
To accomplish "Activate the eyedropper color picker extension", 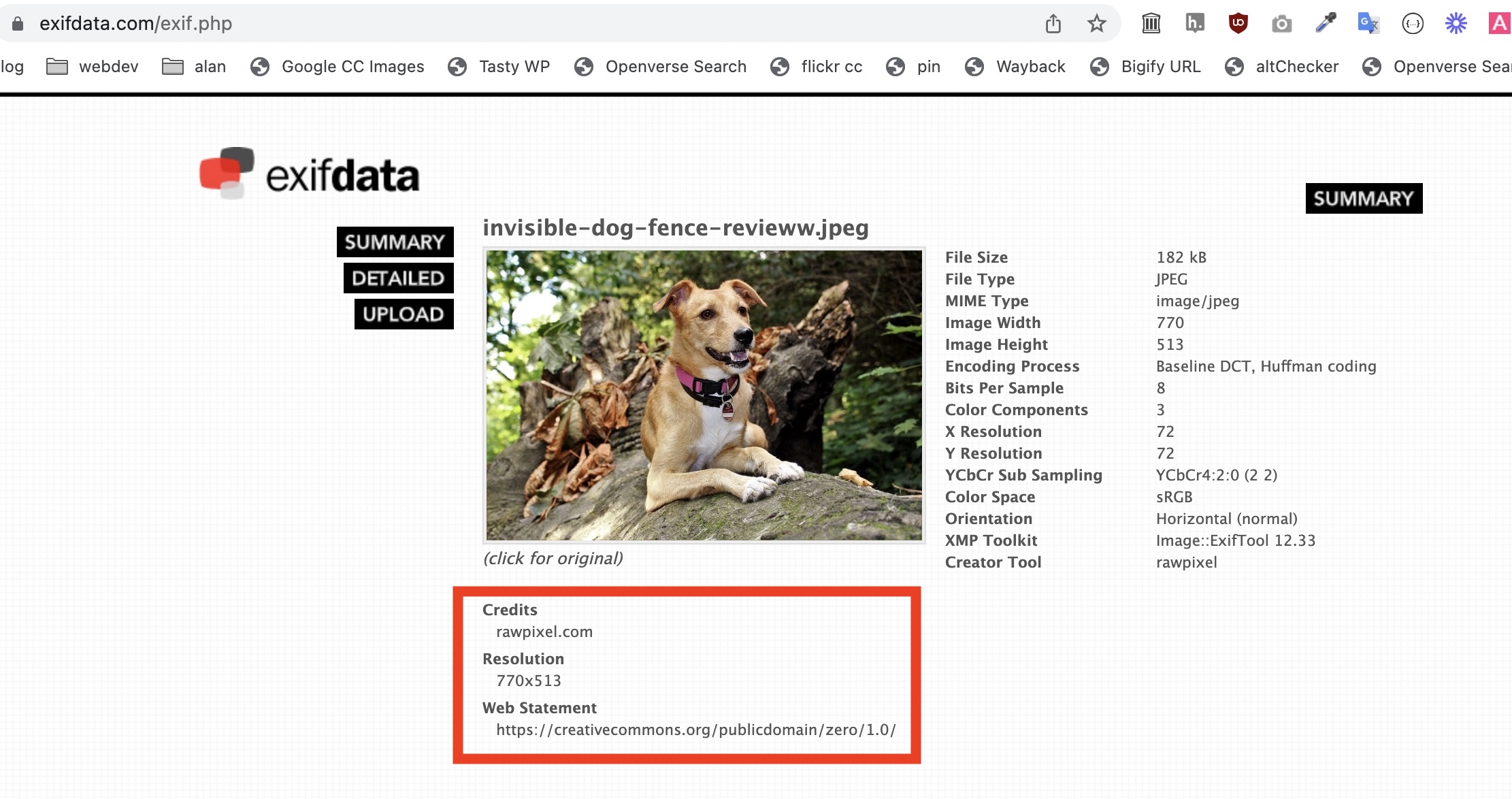I will click(1325, 24).
